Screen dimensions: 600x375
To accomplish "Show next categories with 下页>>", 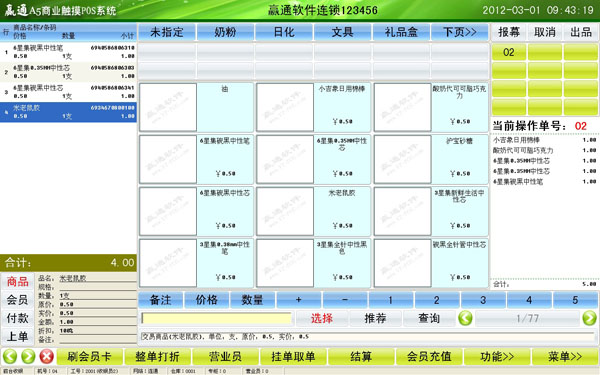I will pyautogui.click(x=460, y=32).
